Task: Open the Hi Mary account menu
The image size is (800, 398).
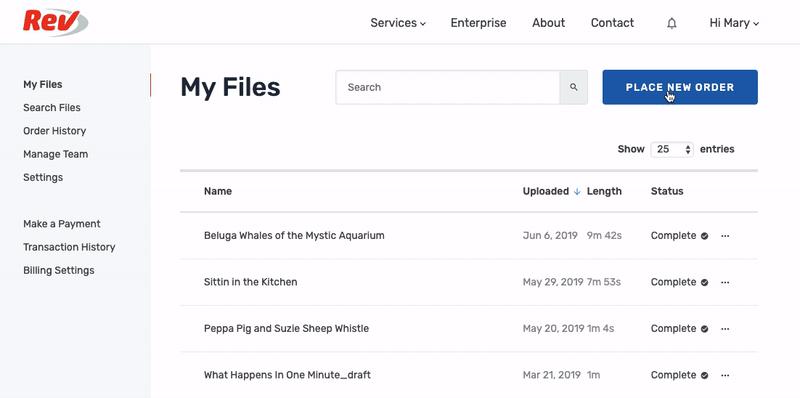Action: (734, 23)
